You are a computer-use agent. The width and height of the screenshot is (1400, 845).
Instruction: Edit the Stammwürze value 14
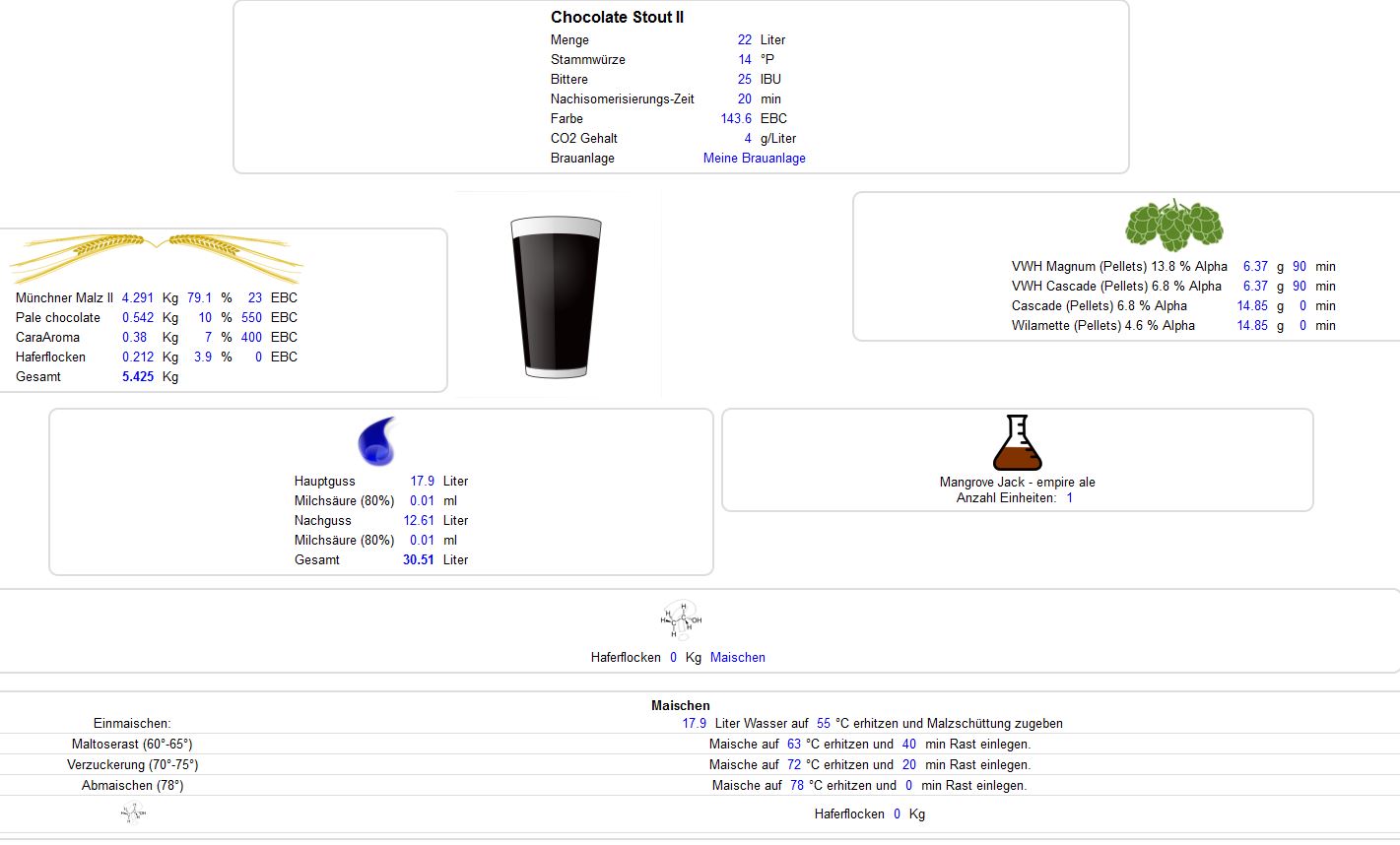[745, 59]
